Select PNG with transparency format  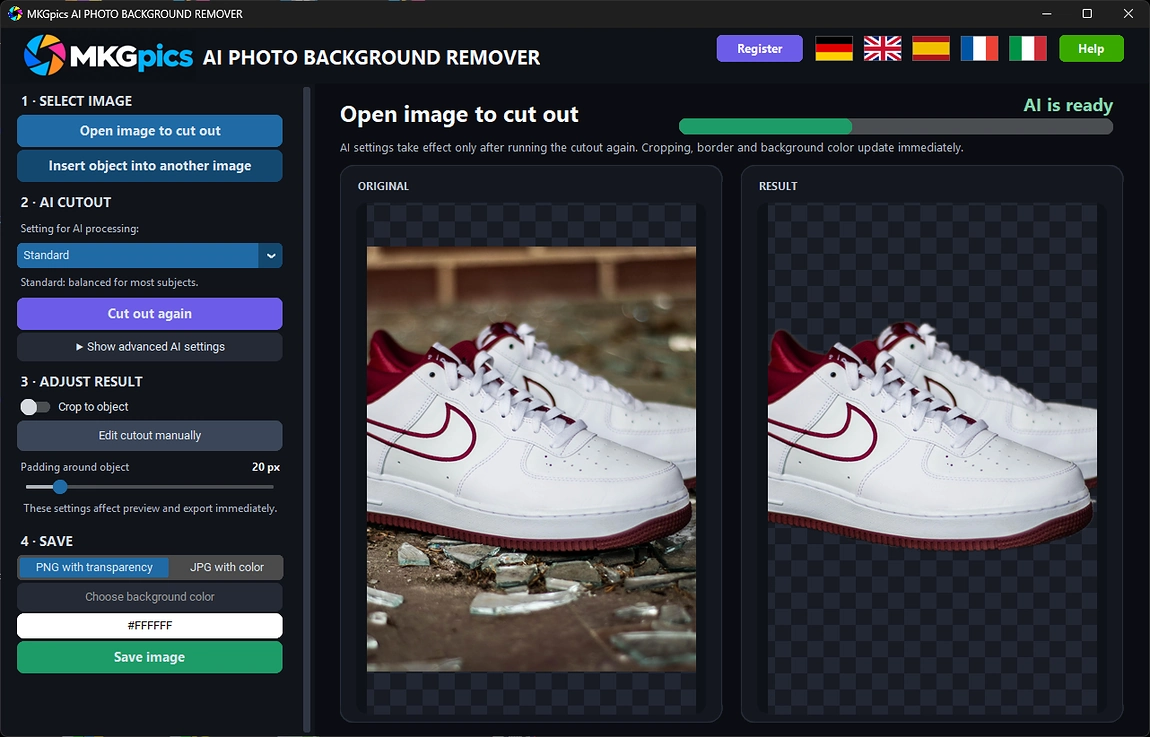click(x=94, y=567)
